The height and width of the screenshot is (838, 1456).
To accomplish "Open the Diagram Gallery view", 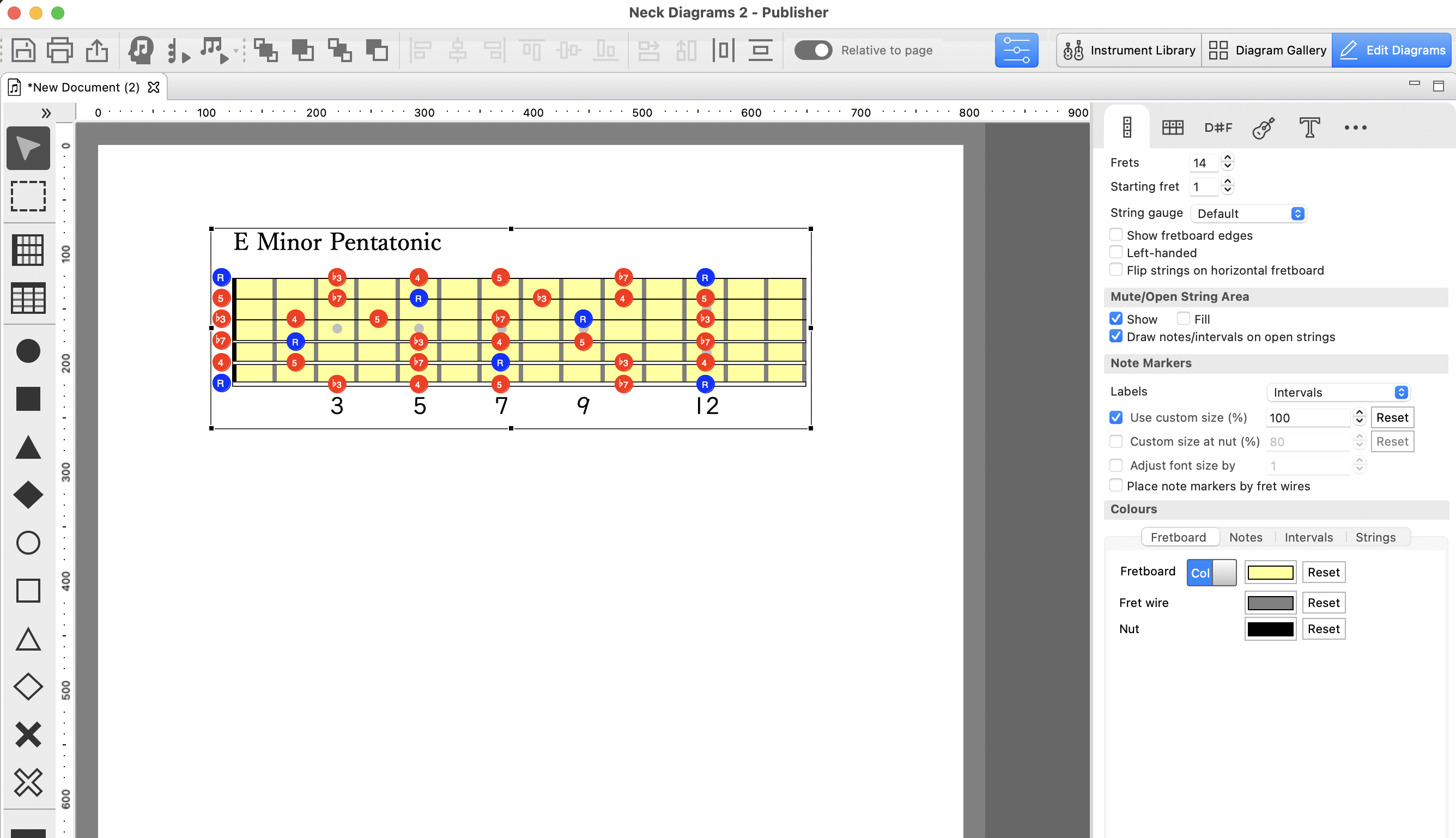I will [x=1267, y=50].
